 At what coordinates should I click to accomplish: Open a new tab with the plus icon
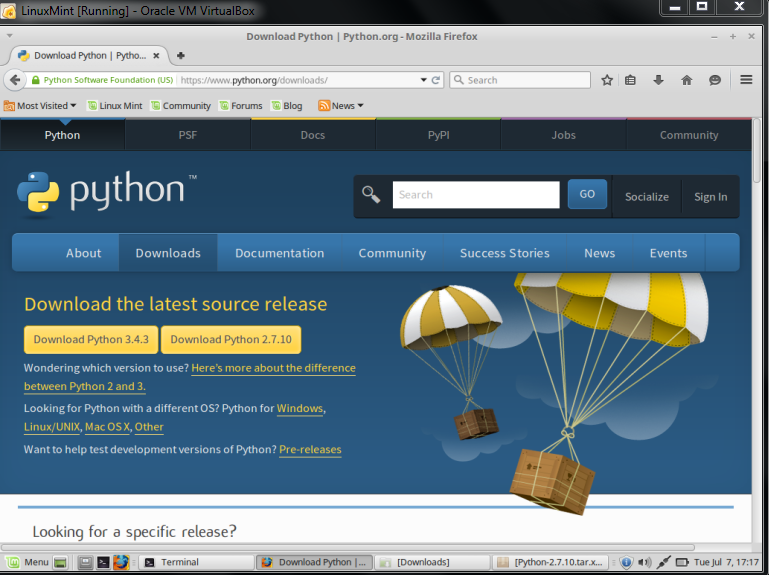tap(180, 55)
